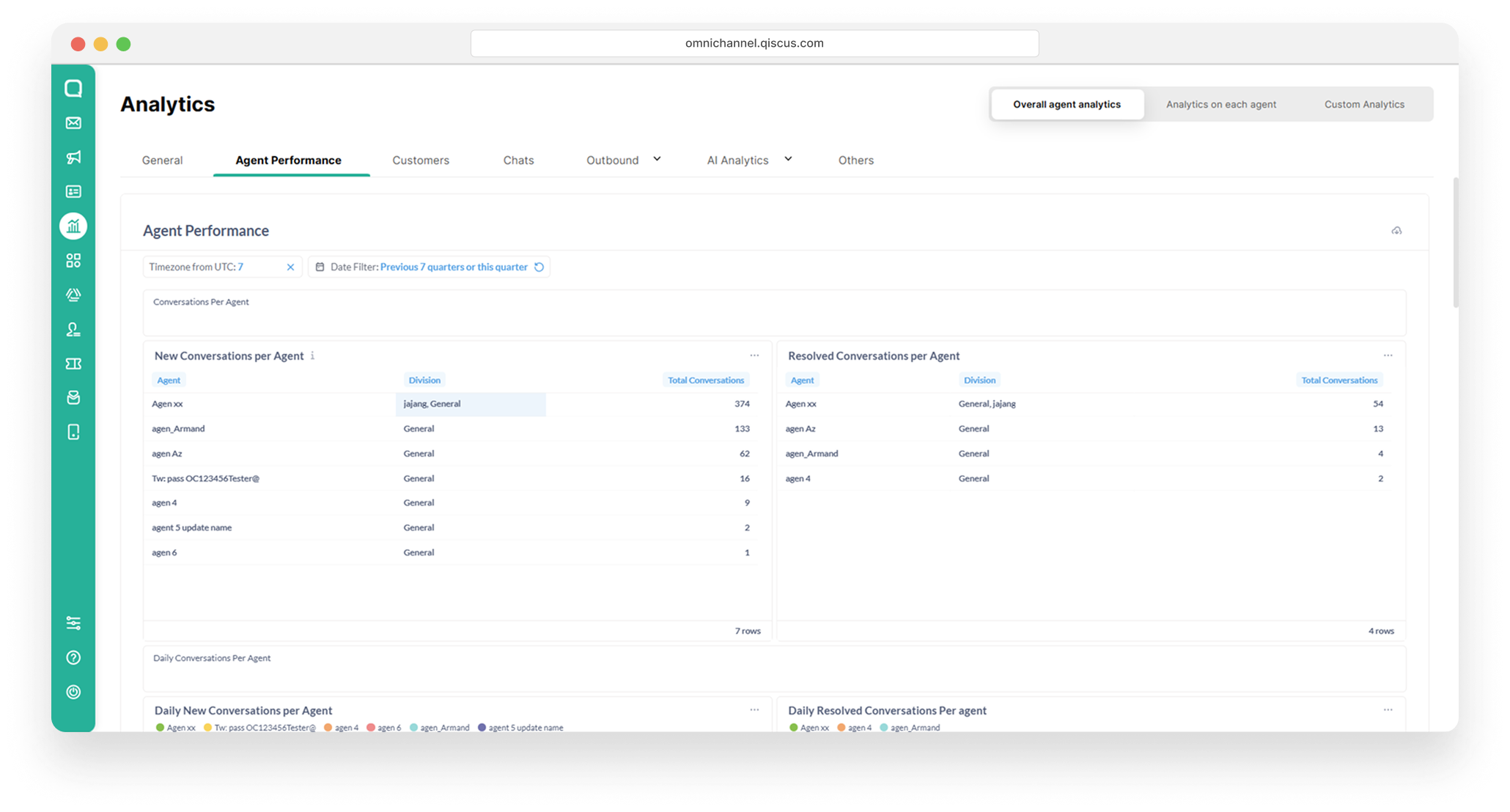Image resolution: width=1510 pixels, height=812 pixels.
Task: Open New Conversations per Agent options menu
Action: pyautogui.click(x=754, y=355)
